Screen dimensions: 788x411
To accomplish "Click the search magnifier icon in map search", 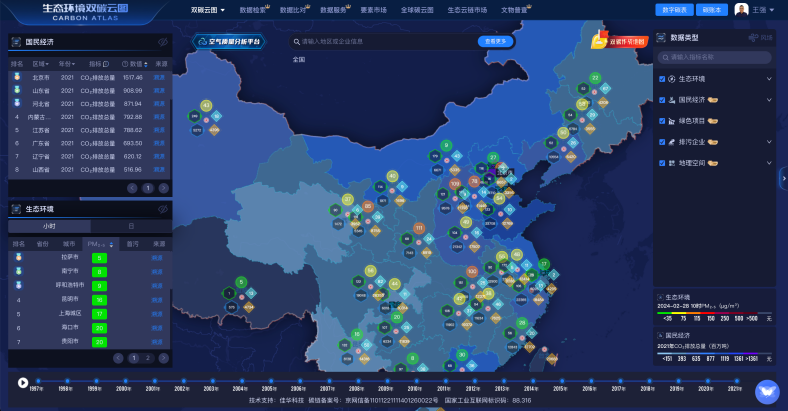I will click(297, 42).
